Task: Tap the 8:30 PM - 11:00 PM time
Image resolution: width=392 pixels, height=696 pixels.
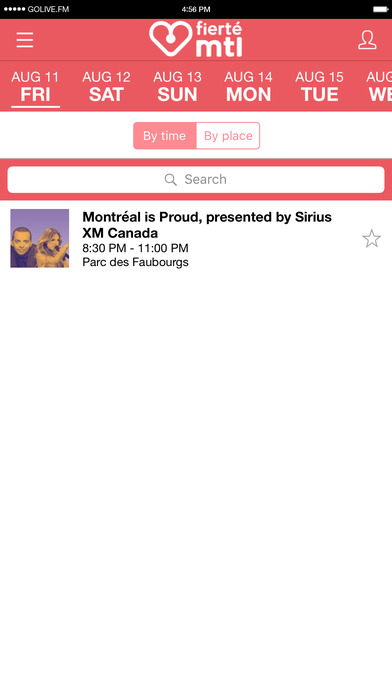Action: click(x=135, y=248)
